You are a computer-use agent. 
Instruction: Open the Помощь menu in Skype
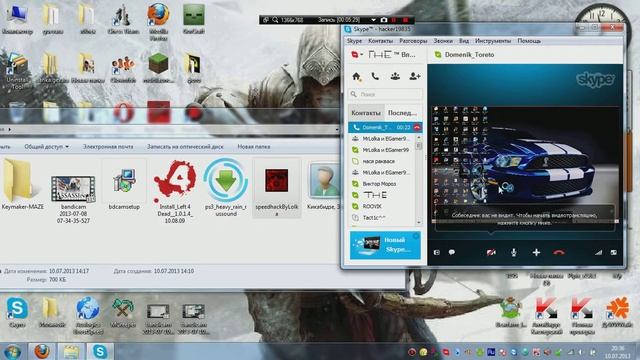pyautogui.click(x=529, y=41)
